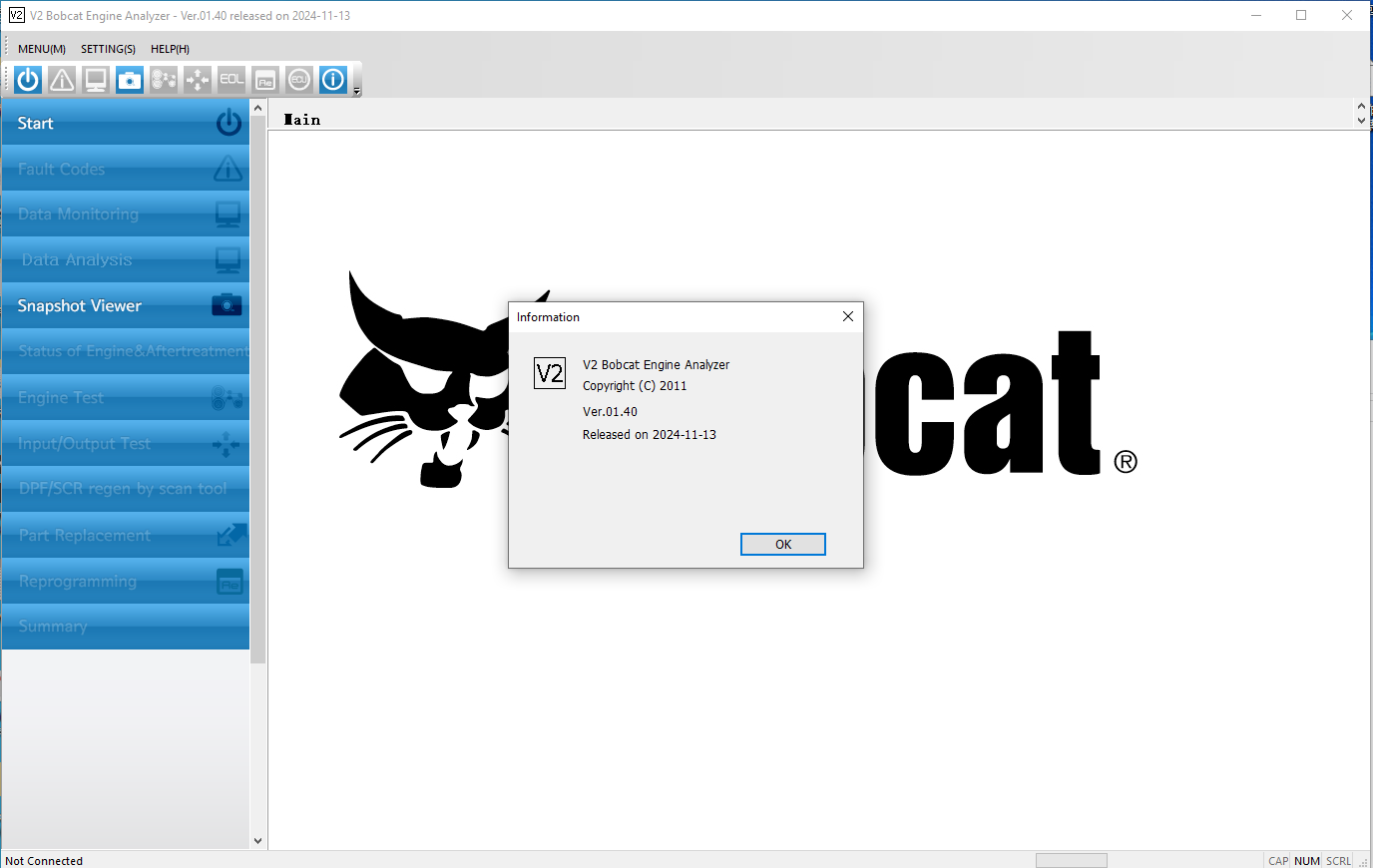Click the Reprogramming Re toolbar icon
This screenshot has width=1373, height=868.
click(265, 80)
